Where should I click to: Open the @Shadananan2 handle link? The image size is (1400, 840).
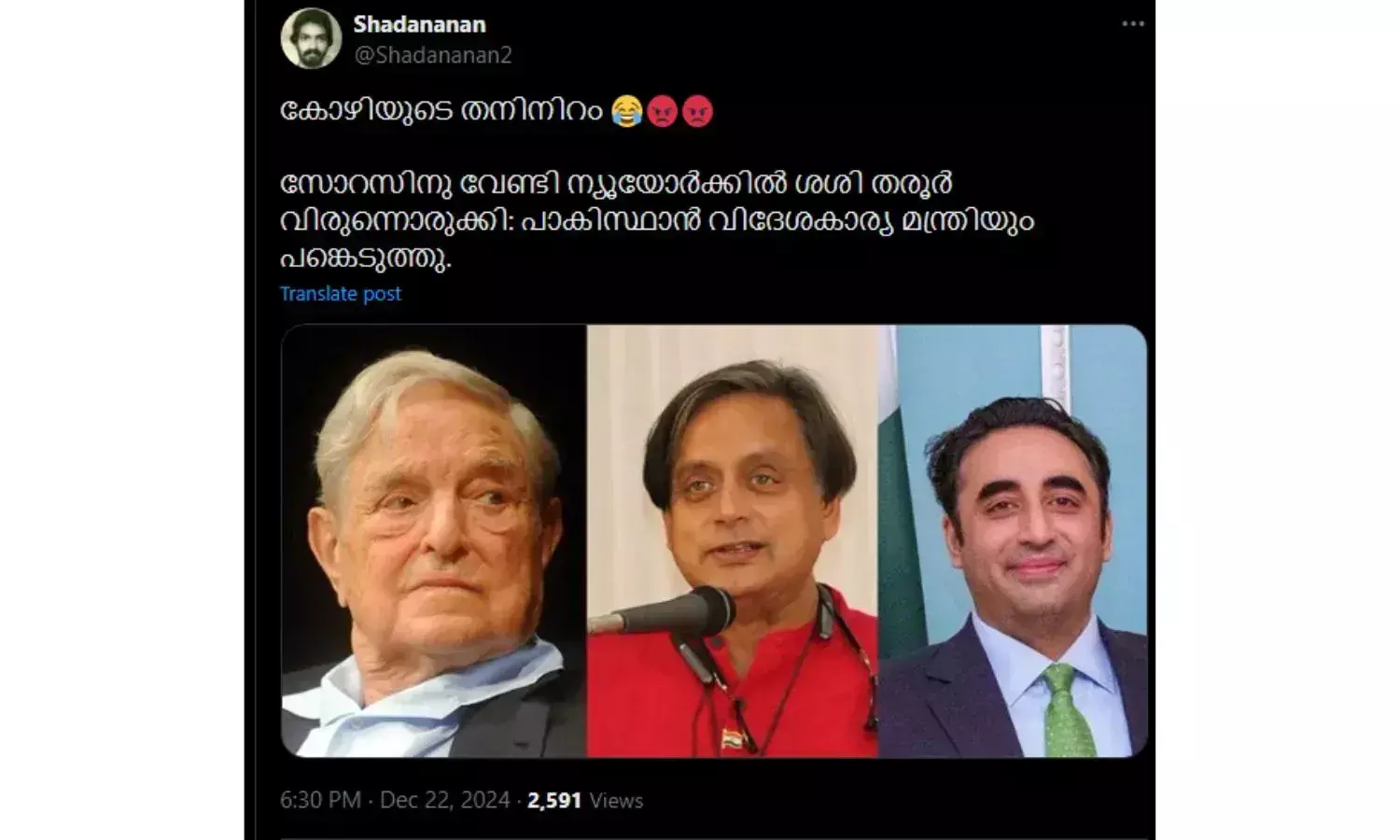[x=432, y=55]
